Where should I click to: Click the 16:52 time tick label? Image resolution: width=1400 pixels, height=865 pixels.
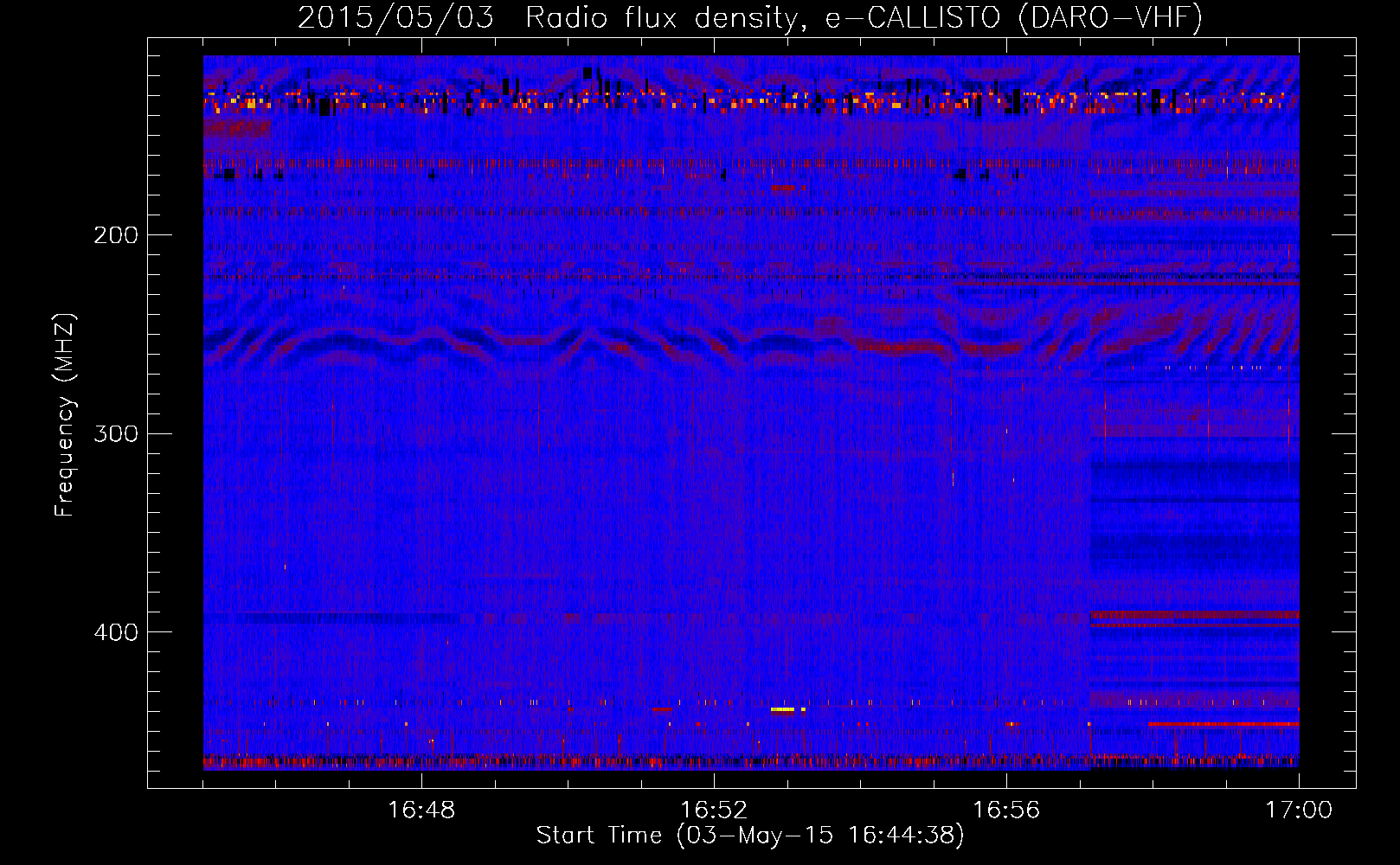coord(714,811)
